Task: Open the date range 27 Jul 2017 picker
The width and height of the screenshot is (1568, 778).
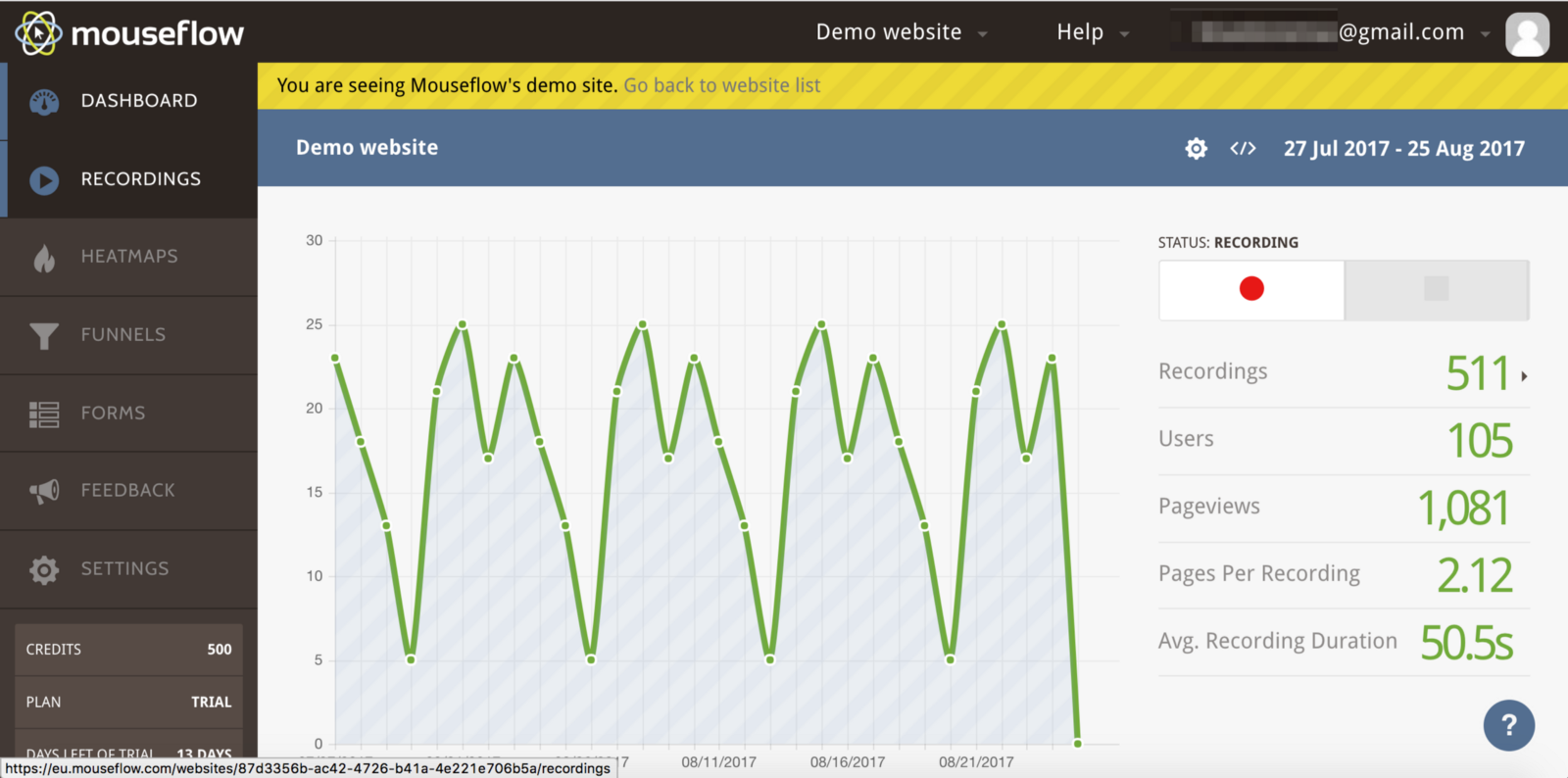Action: click(1404, 149)
